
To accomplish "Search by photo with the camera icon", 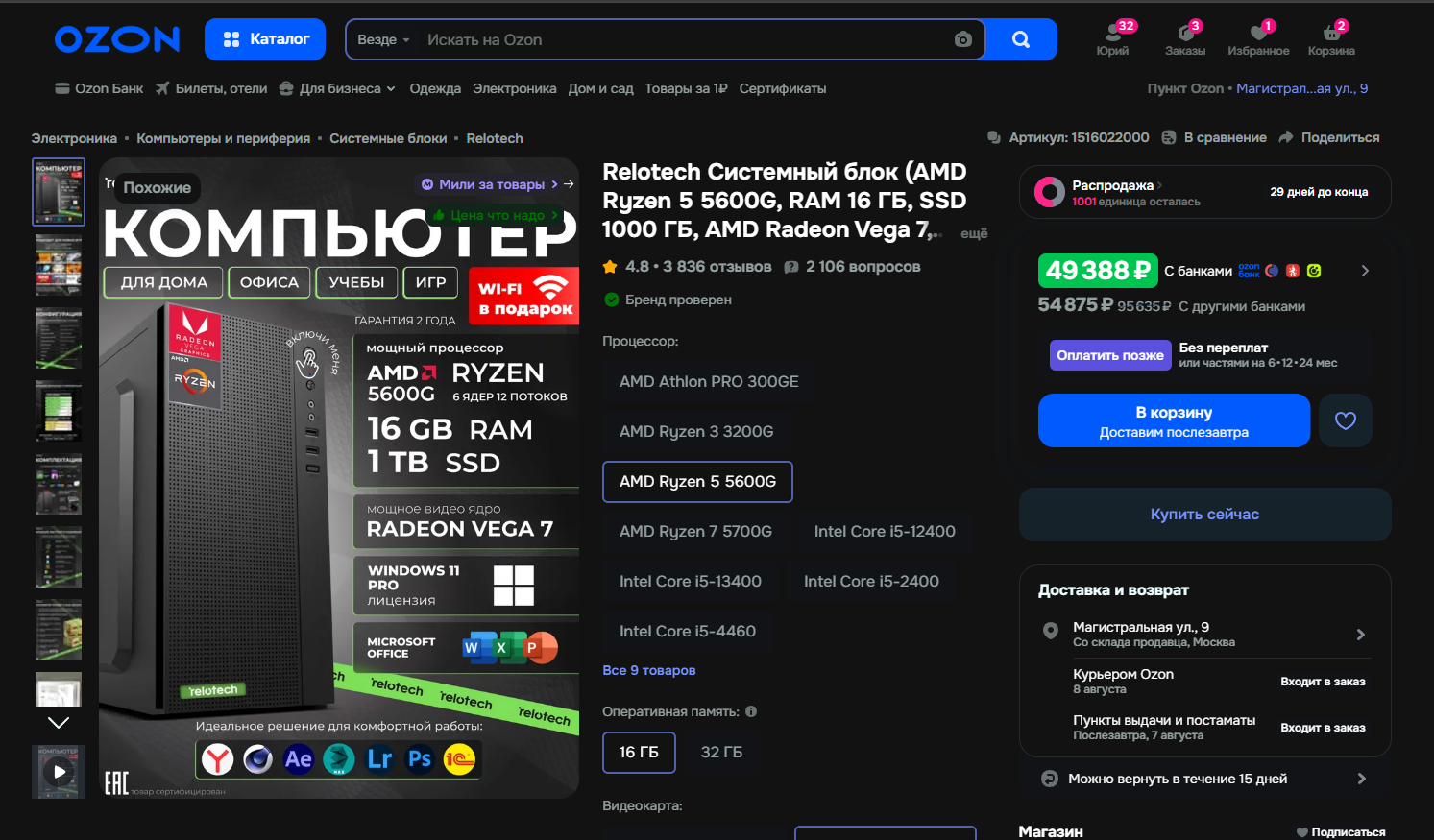I will tap(963, 39).
